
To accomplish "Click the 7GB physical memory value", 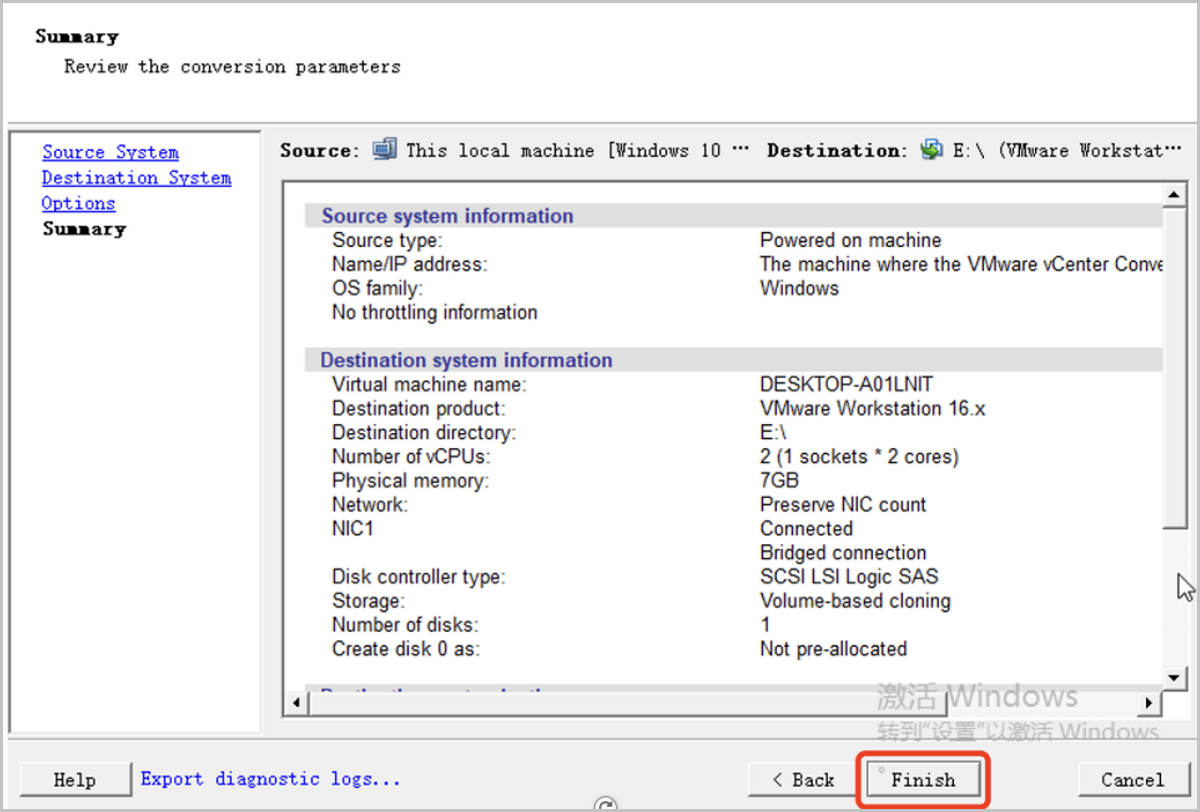I will 779,480.
